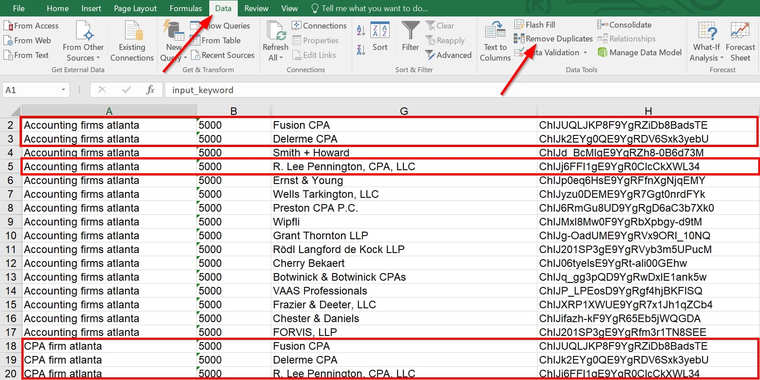Choose From Table in Get & Transform
Viewport: 760px width, 380px height.
click(x=216, y=41)
